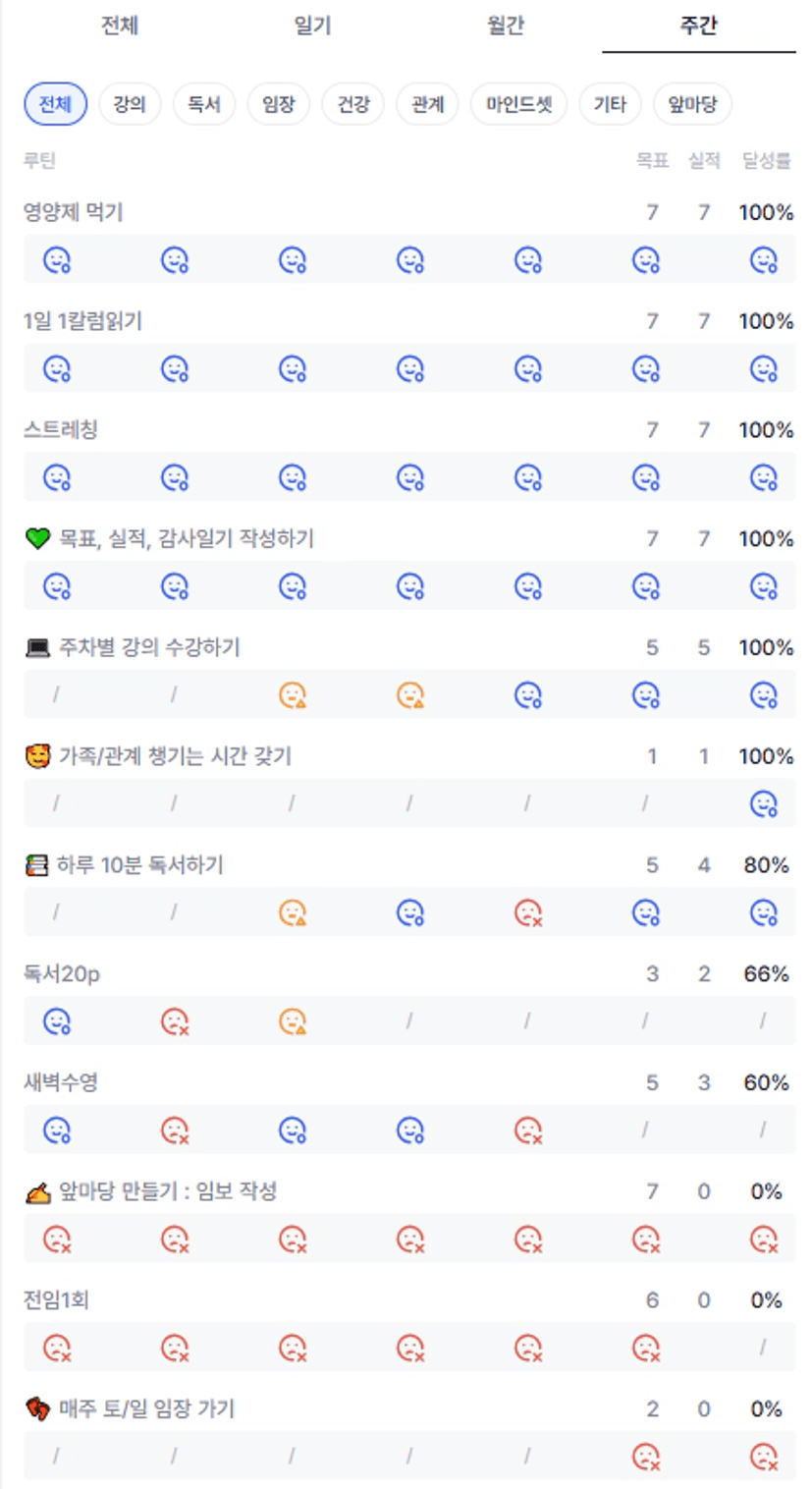Choose the 독서 filter chip
The image size is (812, 1489).
(x=204, y=104)
